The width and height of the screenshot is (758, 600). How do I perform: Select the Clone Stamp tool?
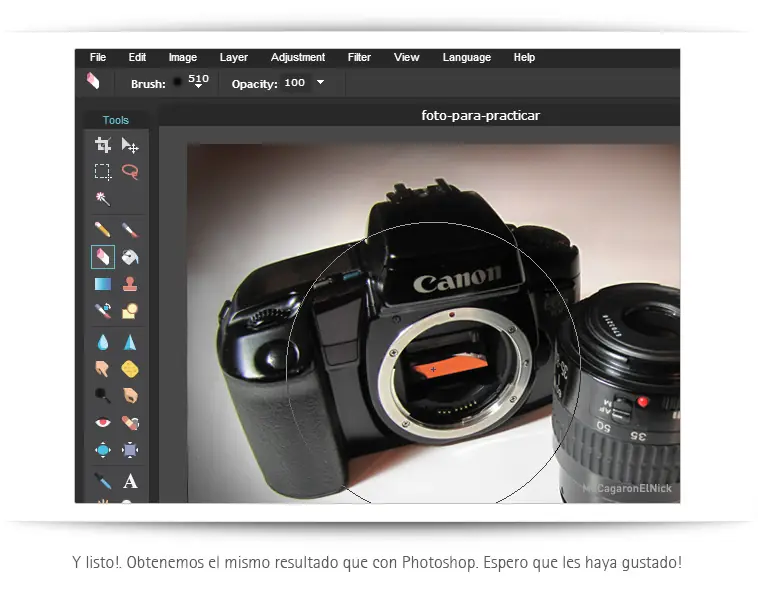(130, 284)
